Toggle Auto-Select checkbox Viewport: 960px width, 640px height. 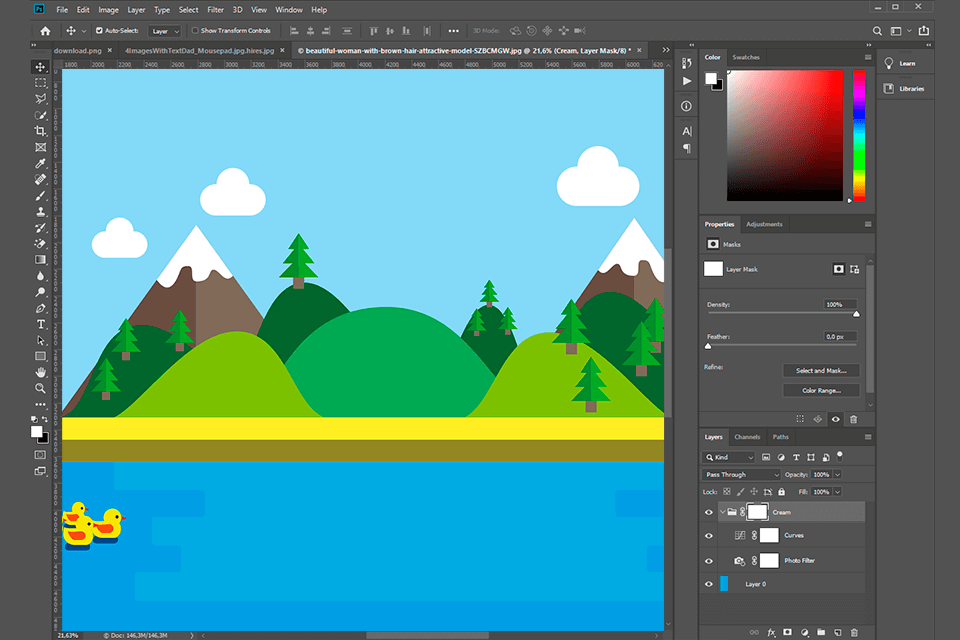[x=99, y=31]
